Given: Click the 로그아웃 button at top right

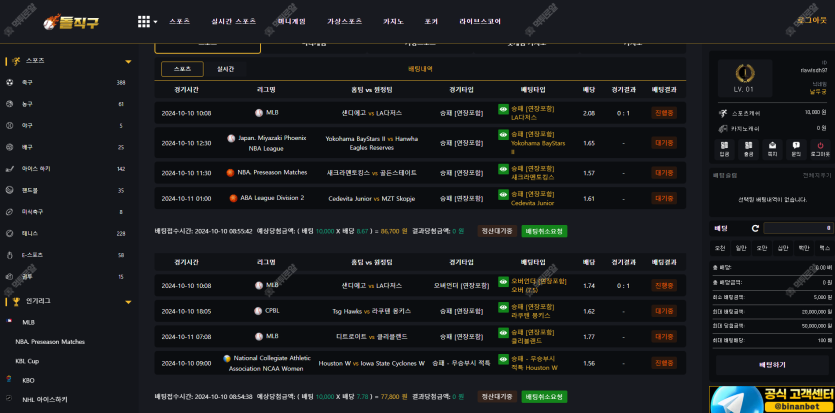Looking at the screenshot, I should [x=811, y=20].
